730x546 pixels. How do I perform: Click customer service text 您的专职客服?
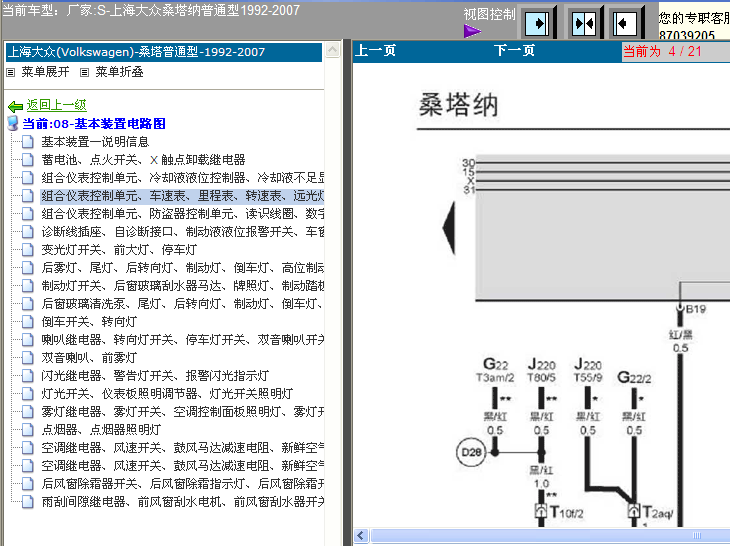click(x=694, y=18)
